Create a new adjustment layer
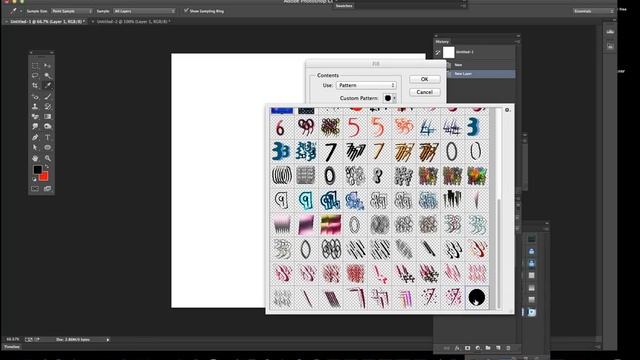 click(x=478, y=348)
